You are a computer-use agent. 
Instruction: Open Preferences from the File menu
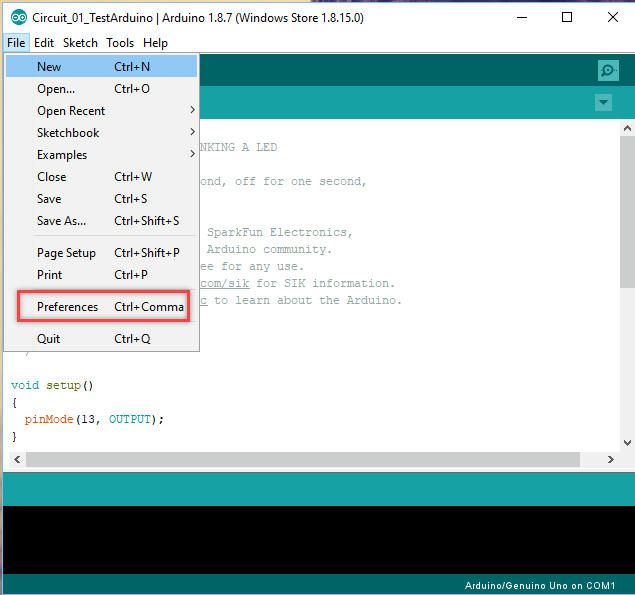(101, 307)
